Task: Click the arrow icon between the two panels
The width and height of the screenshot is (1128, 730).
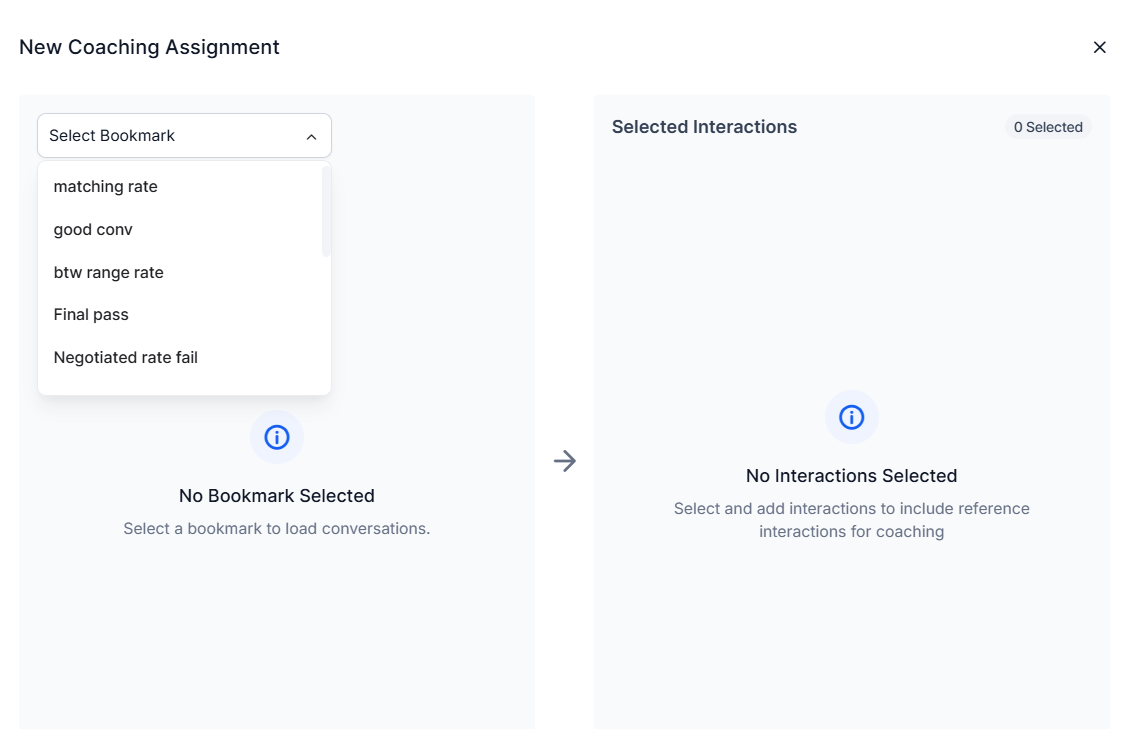Action: (565, 460)
